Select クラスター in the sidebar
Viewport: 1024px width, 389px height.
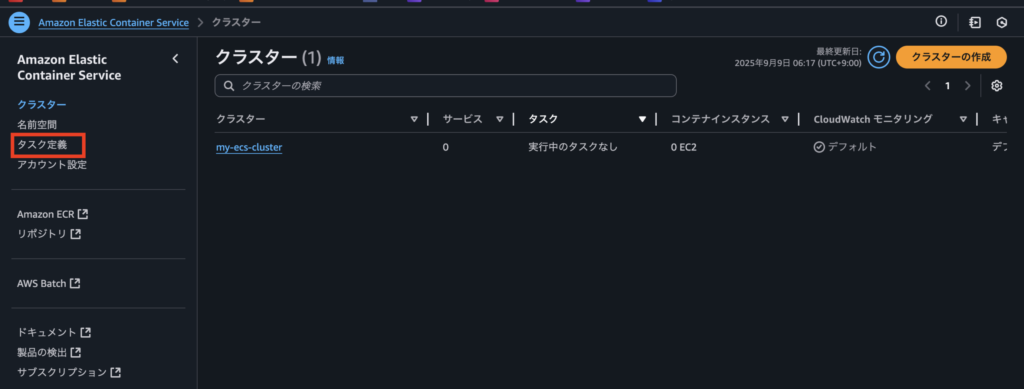[42, 104]
